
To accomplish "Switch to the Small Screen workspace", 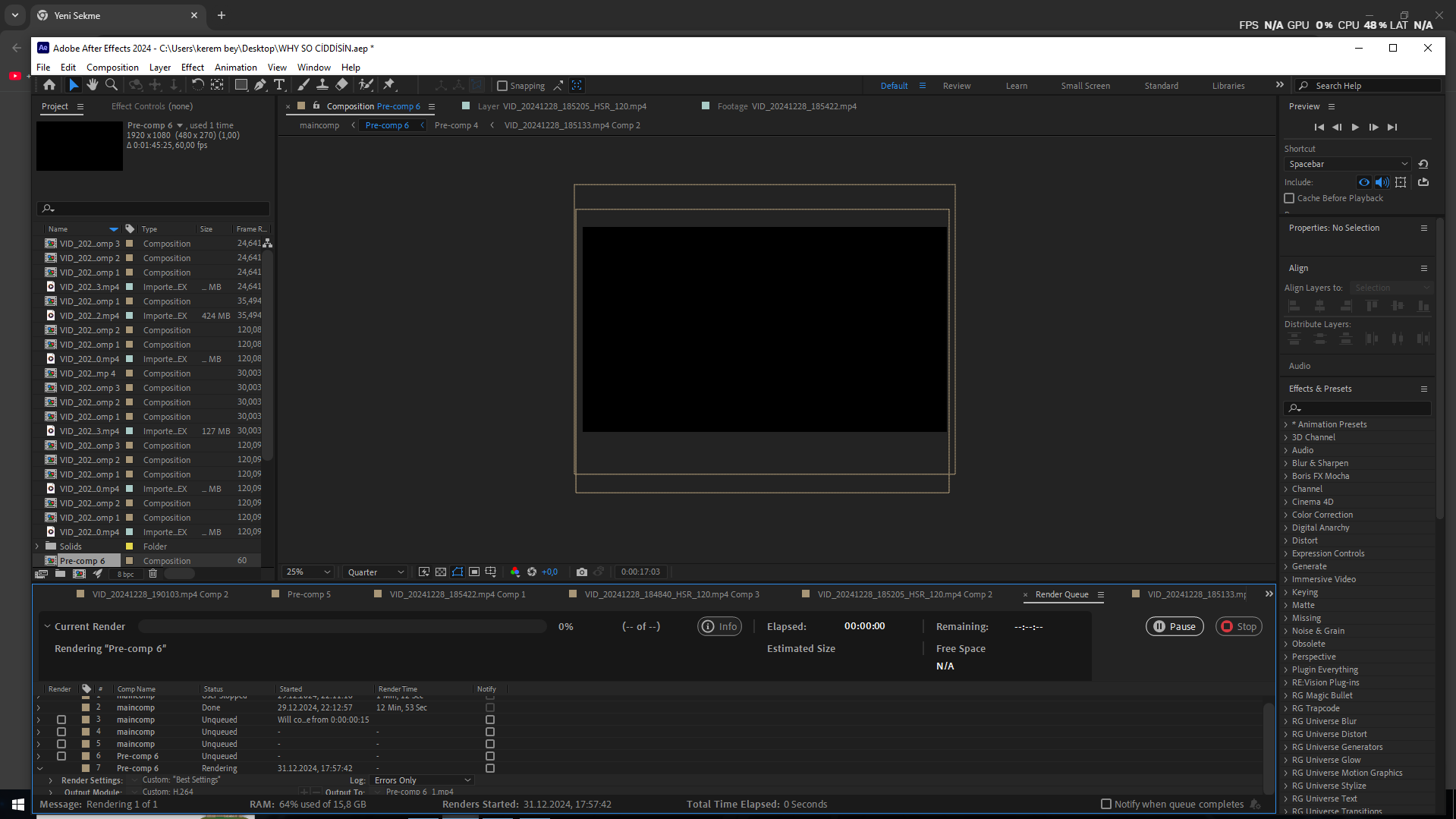I will click(1085, 86).
